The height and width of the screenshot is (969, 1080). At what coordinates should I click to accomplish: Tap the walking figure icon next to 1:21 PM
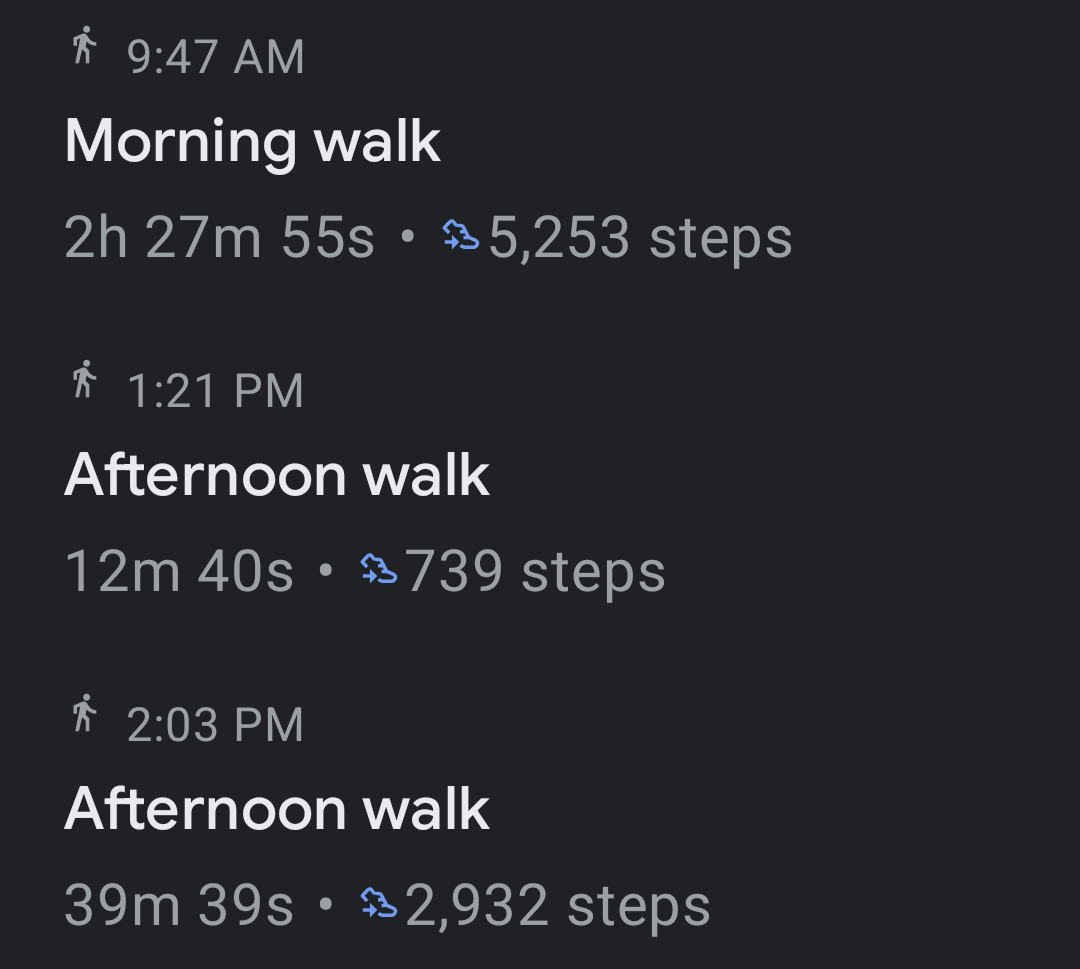[x=85, y=381]
